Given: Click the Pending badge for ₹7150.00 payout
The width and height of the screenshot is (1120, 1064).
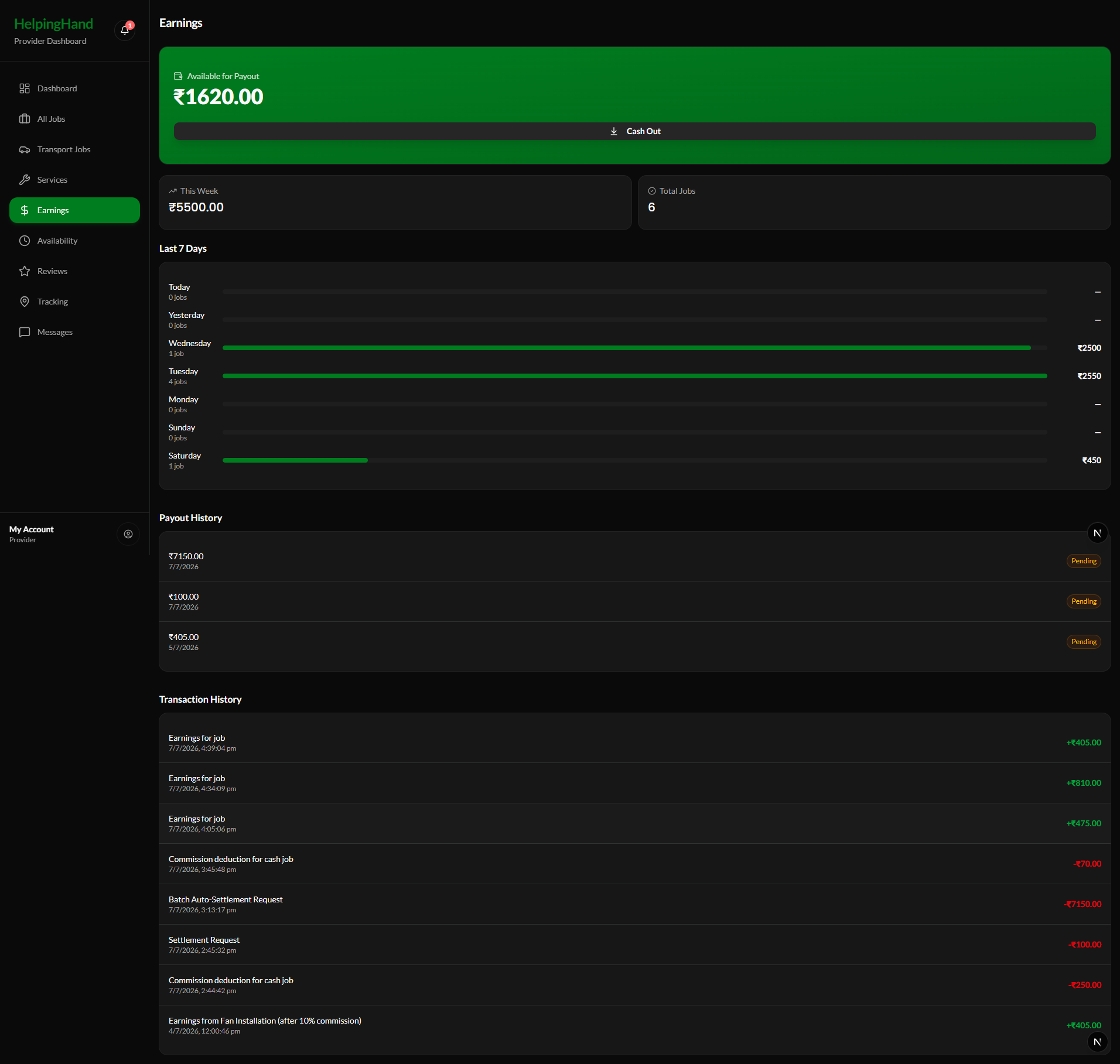Looking at the screenshot, I should 1084,561.
